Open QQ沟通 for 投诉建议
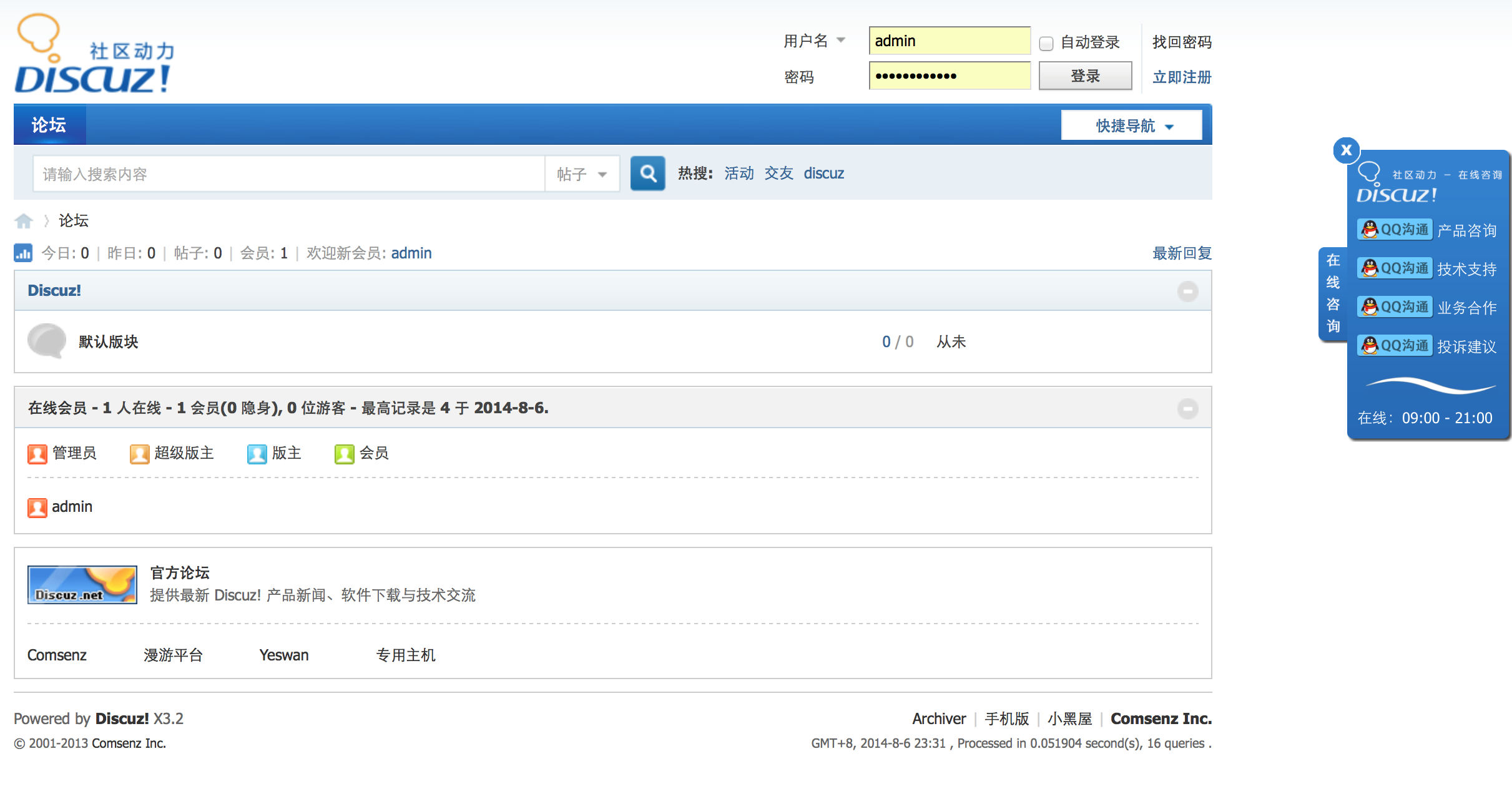This screenshot has width=1512, height=794. coord(1393,345)
